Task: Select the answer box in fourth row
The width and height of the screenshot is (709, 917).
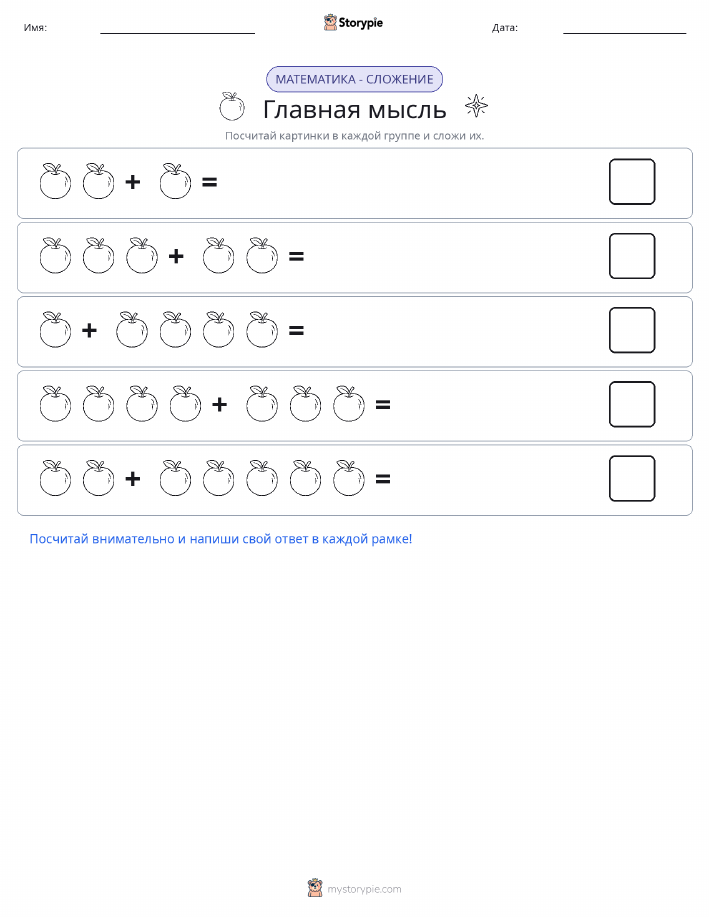Action: pos(632,405)
